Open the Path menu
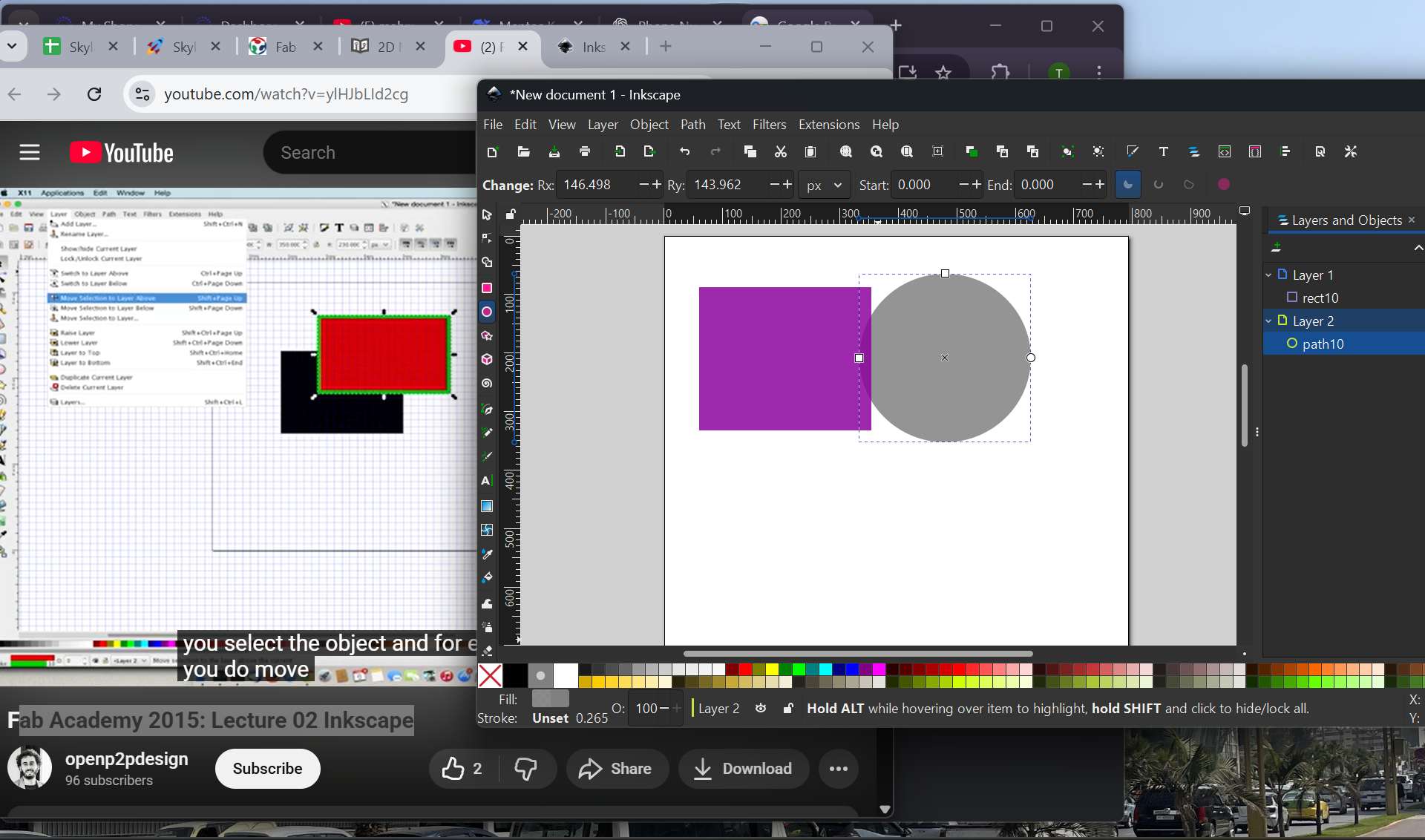The image size is (1425, 840). (x=692, y=125)
